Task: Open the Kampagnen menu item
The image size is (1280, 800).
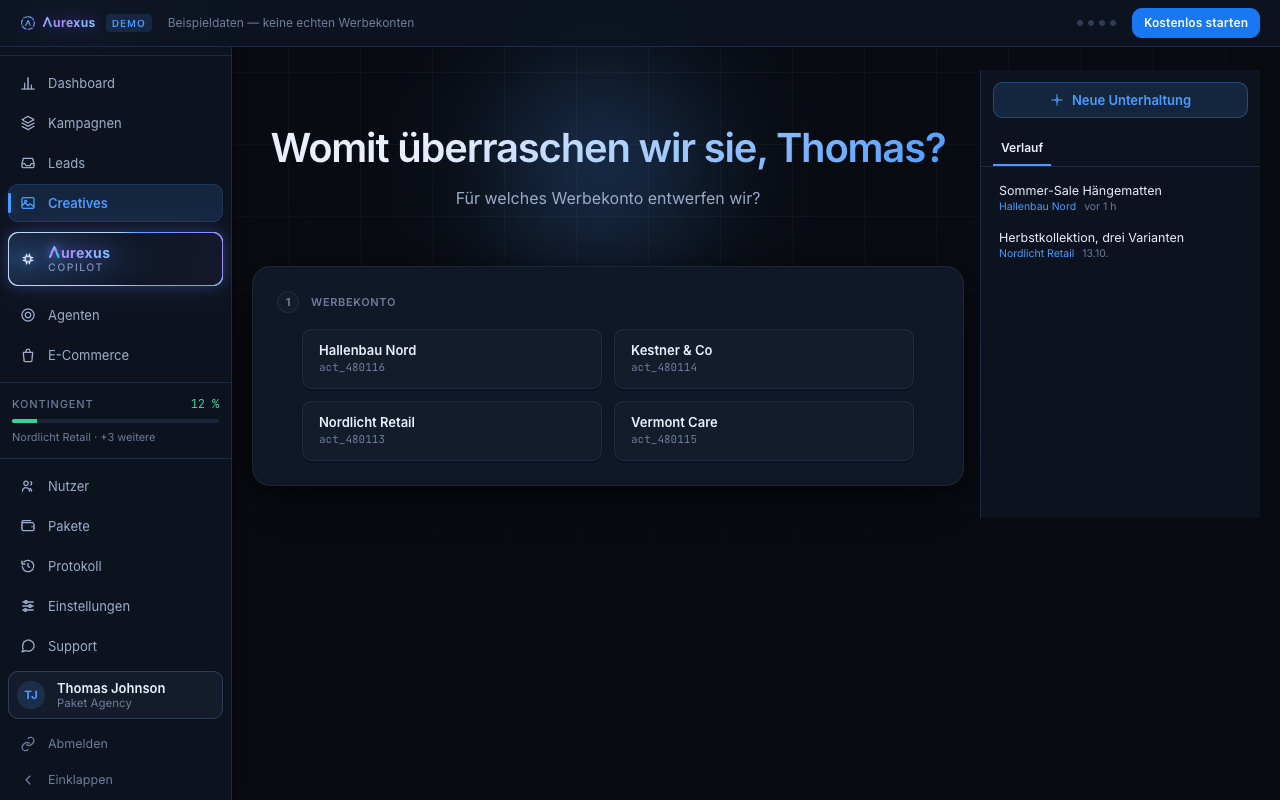Action: (115, 123)
